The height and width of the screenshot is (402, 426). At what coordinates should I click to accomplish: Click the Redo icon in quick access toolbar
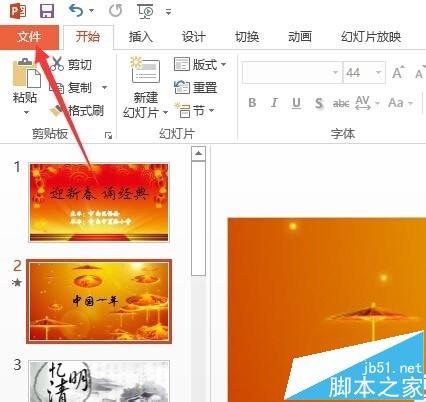[115, 11]
